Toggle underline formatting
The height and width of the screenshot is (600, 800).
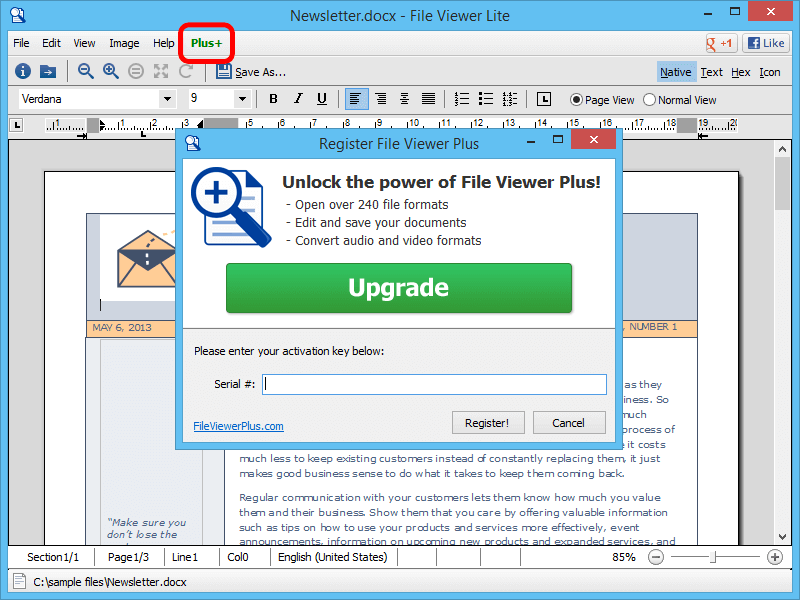(x=322, y=99)
